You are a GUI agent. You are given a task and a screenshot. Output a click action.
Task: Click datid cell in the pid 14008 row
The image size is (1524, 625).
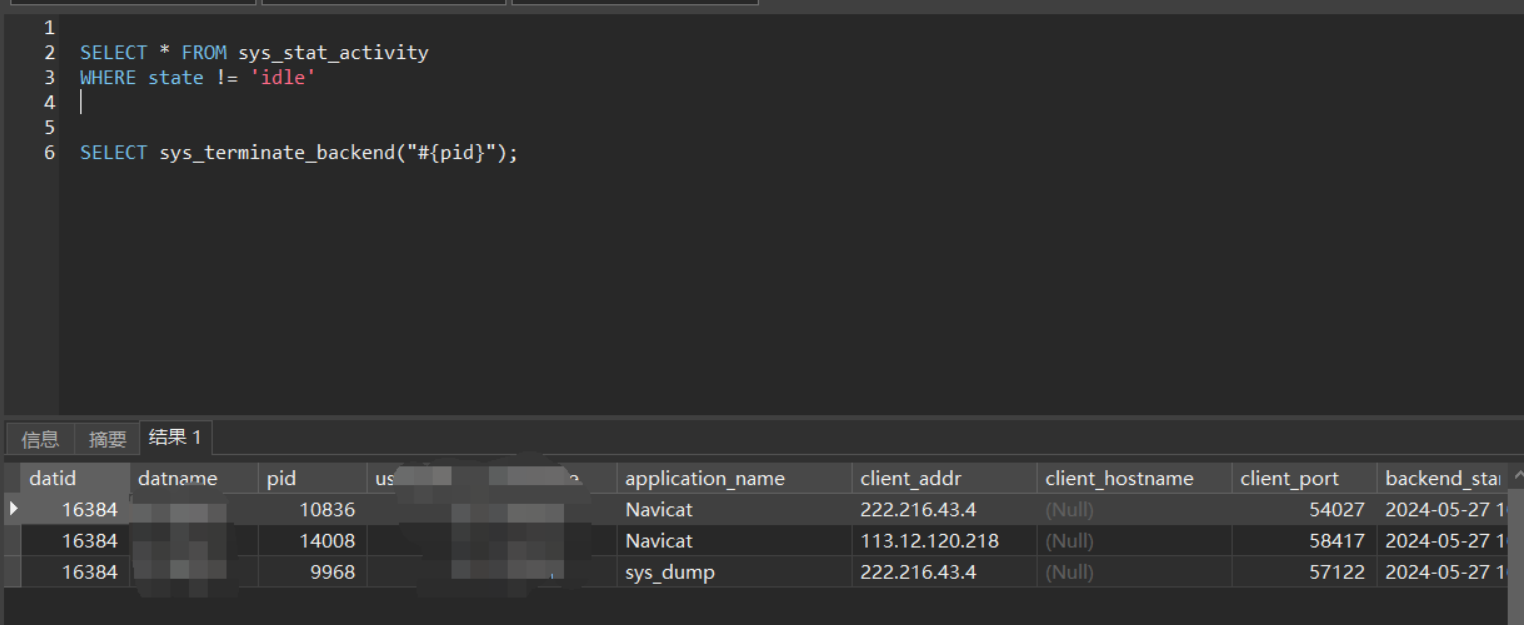(x=74, y=540)
